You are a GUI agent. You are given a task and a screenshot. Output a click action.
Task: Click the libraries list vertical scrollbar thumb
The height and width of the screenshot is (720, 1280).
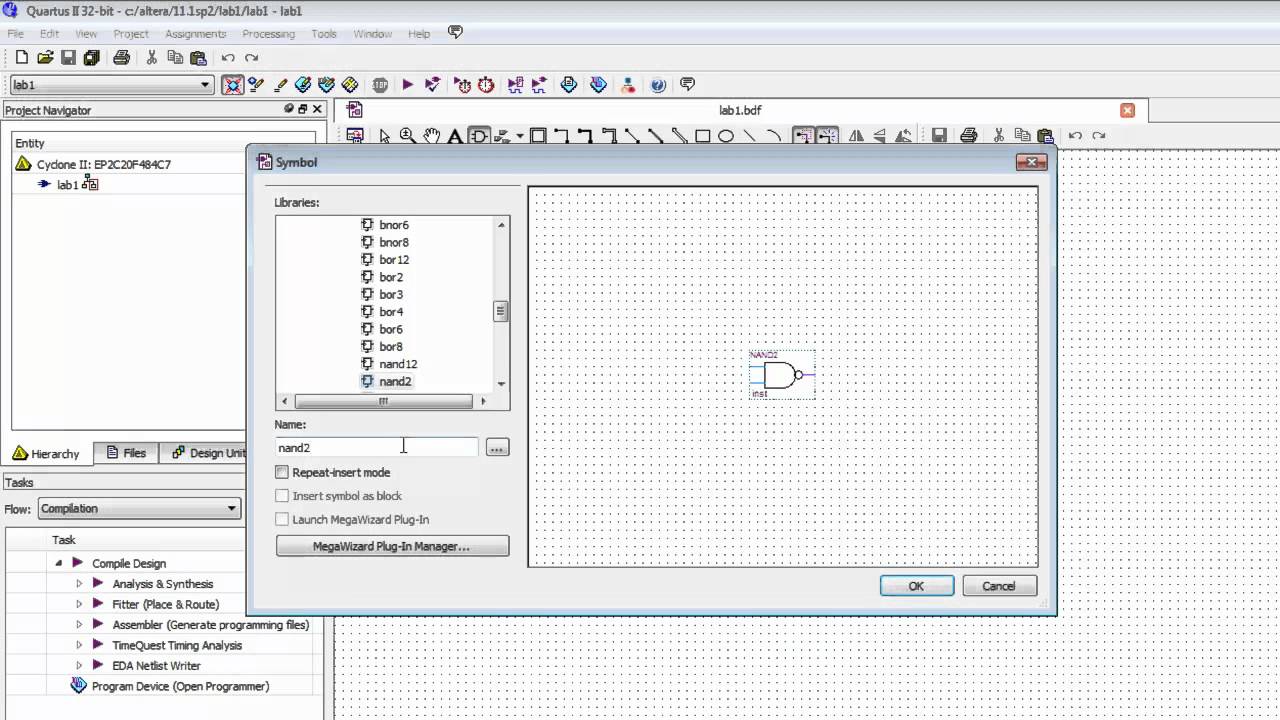(x=500, y=311)
